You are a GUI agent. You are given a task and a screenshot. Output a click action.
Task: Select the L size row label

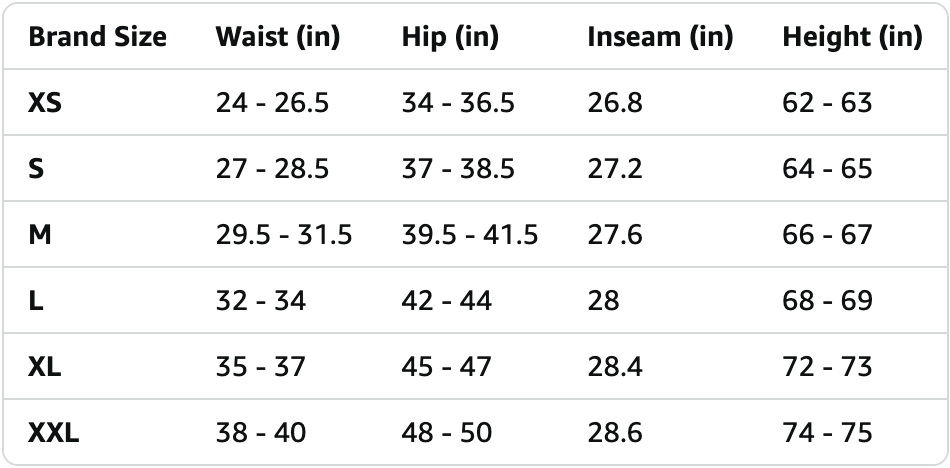point(36,301)
